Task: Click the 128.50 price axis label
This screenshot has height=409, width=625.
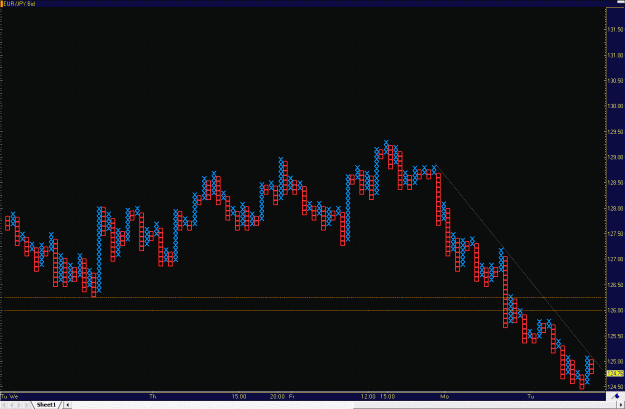Action: point(616,183)
